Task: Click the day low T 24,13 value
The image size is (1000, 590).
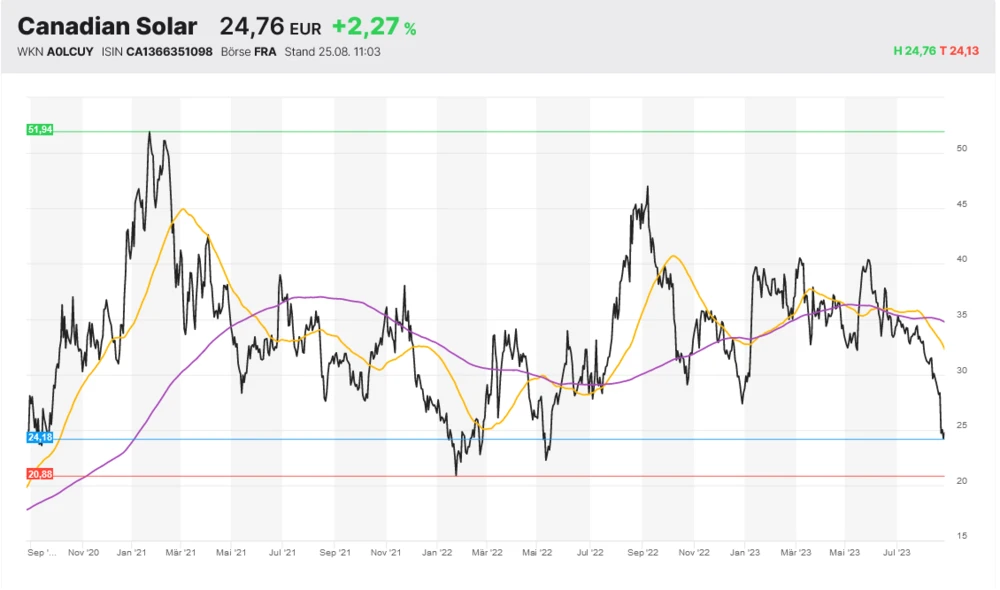Action: 963,52
